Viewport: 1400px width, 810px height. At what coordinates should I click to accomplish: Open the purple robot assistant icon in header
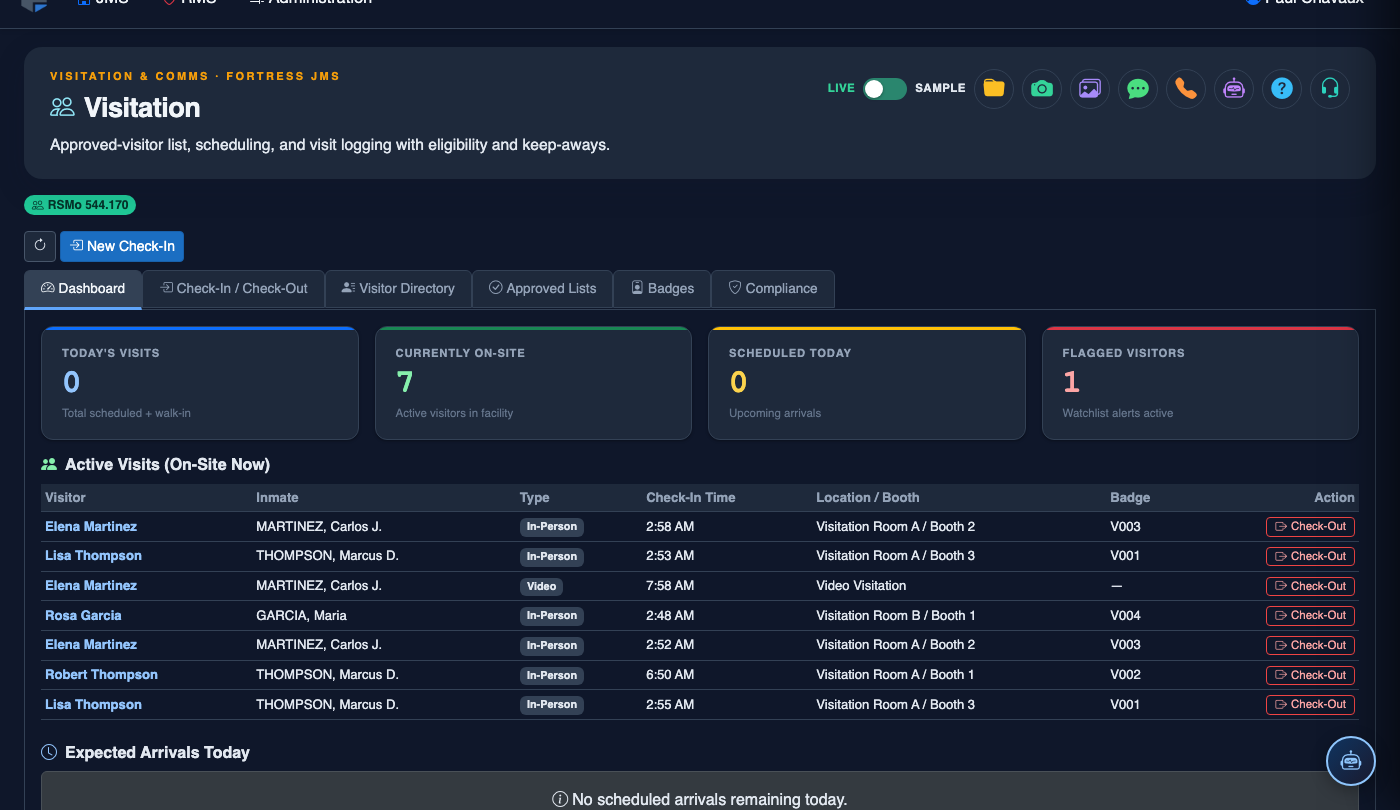point(1233,88)
